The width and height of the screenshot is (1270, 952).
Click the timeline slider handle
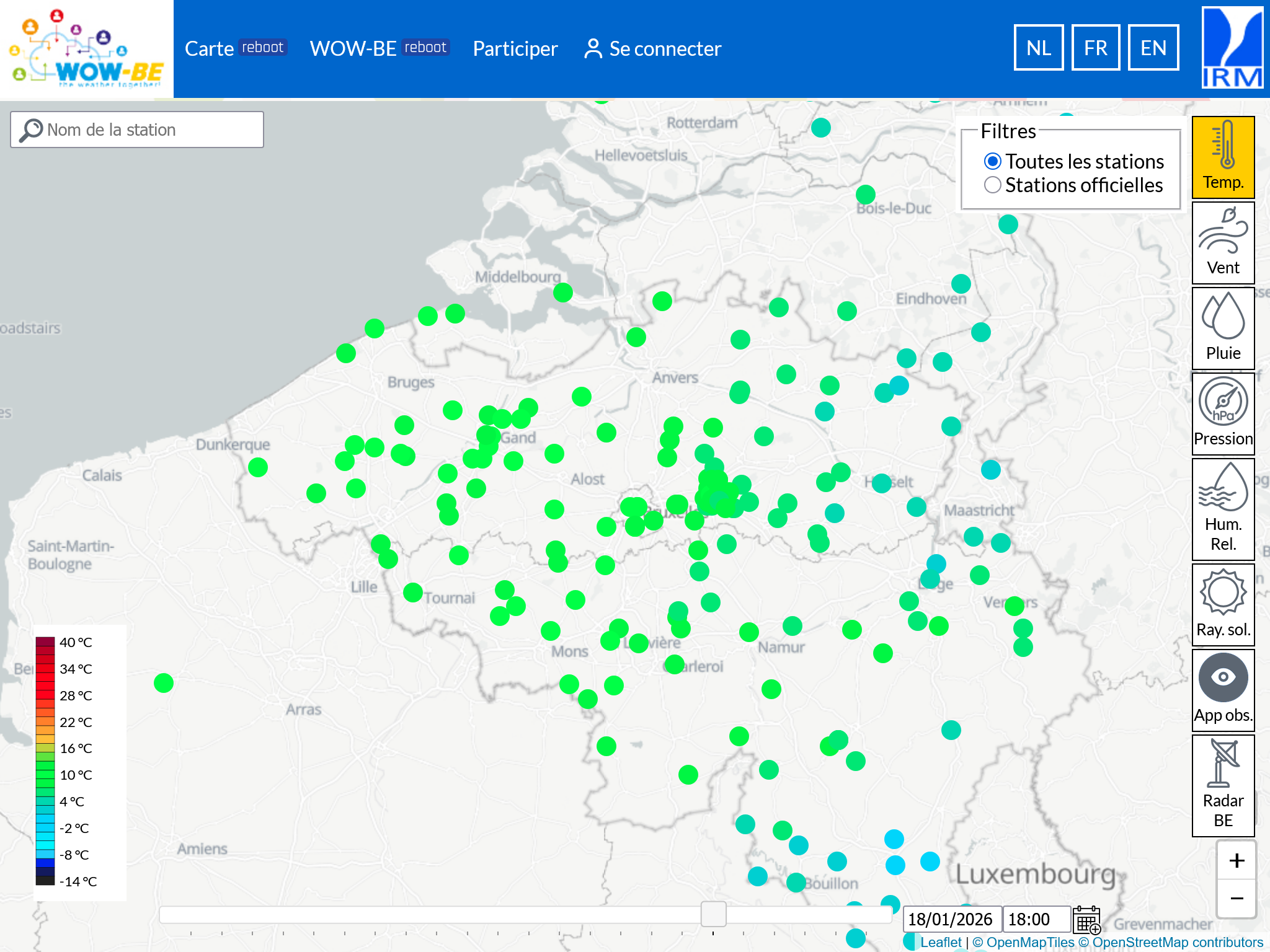tap(713, 914)
